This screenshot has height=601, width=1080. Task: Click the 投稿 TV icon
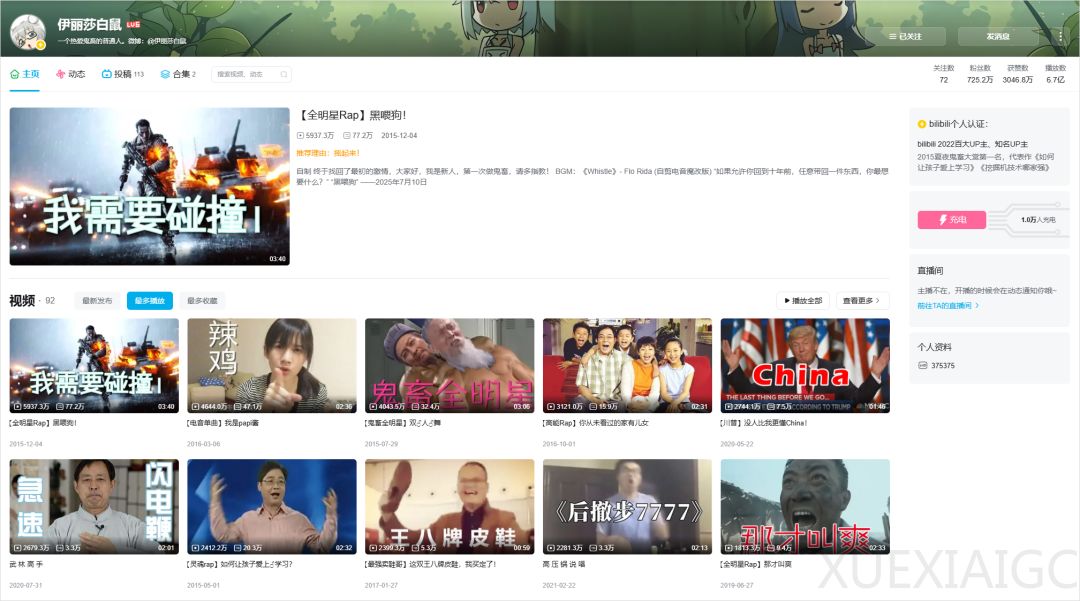[x=107, y=74]
